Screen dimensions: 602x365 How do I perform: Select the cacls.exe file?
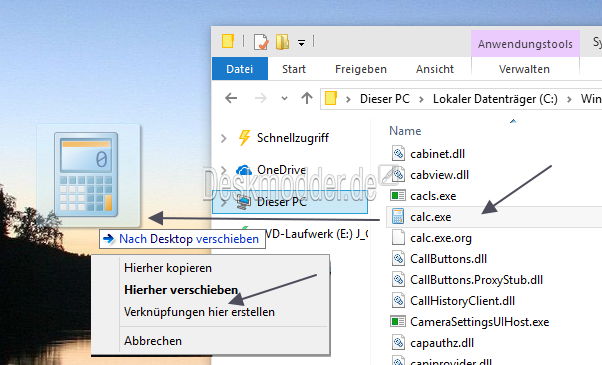[x=433, y=196]
